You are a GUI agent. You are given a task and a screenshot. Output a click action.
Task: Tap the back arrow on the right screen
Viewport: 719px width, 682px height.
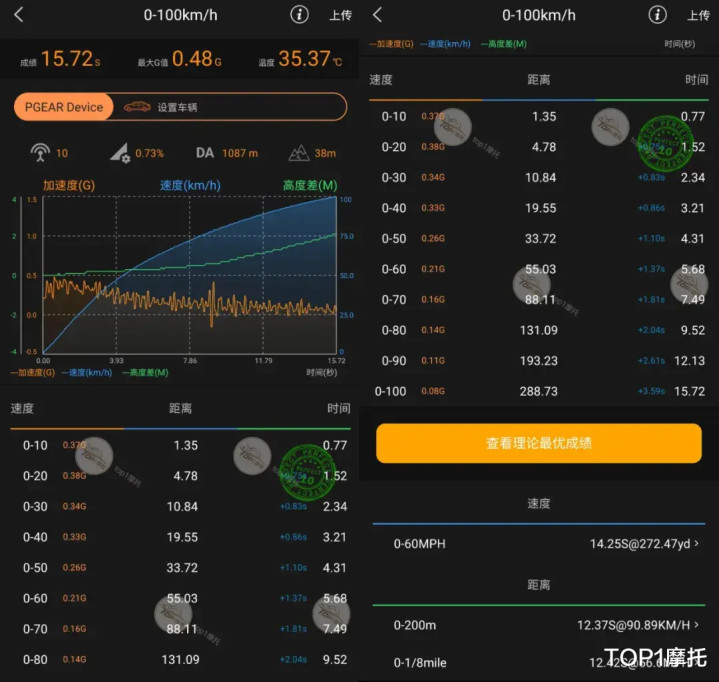[378, 15]
